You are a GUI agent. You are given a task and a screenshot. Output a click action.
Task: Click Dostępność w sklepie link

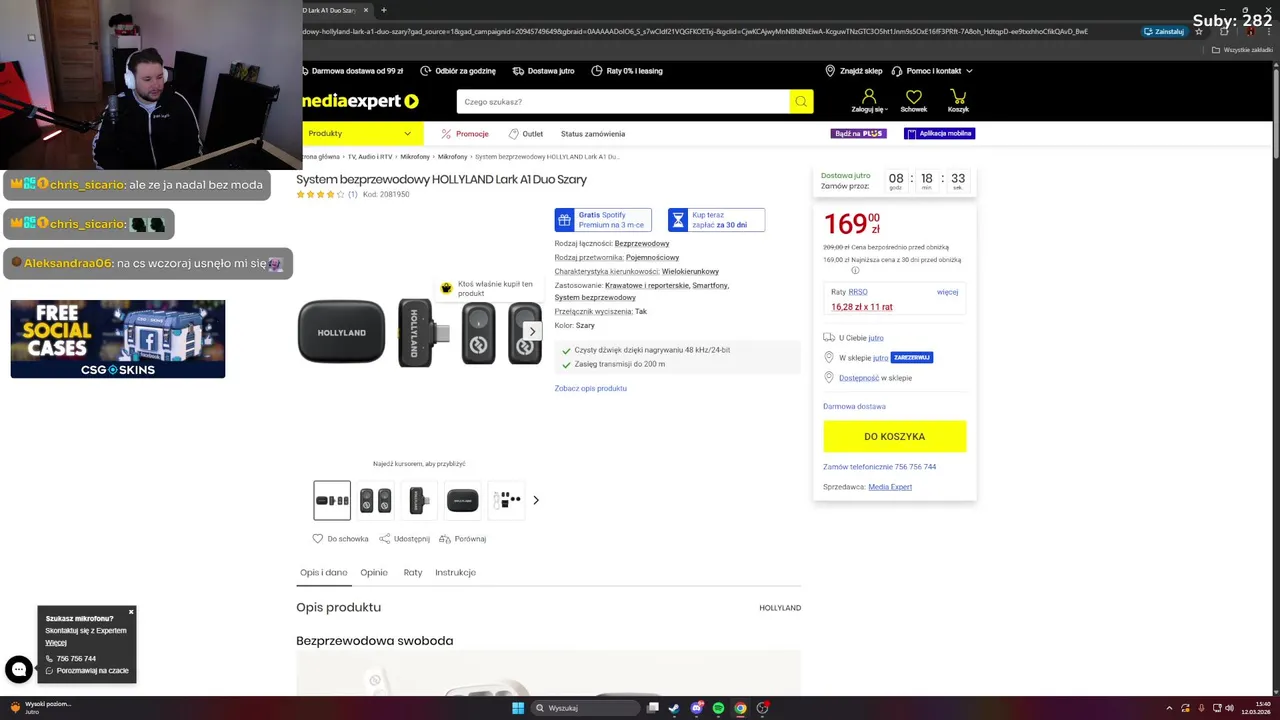pos(875,378)
